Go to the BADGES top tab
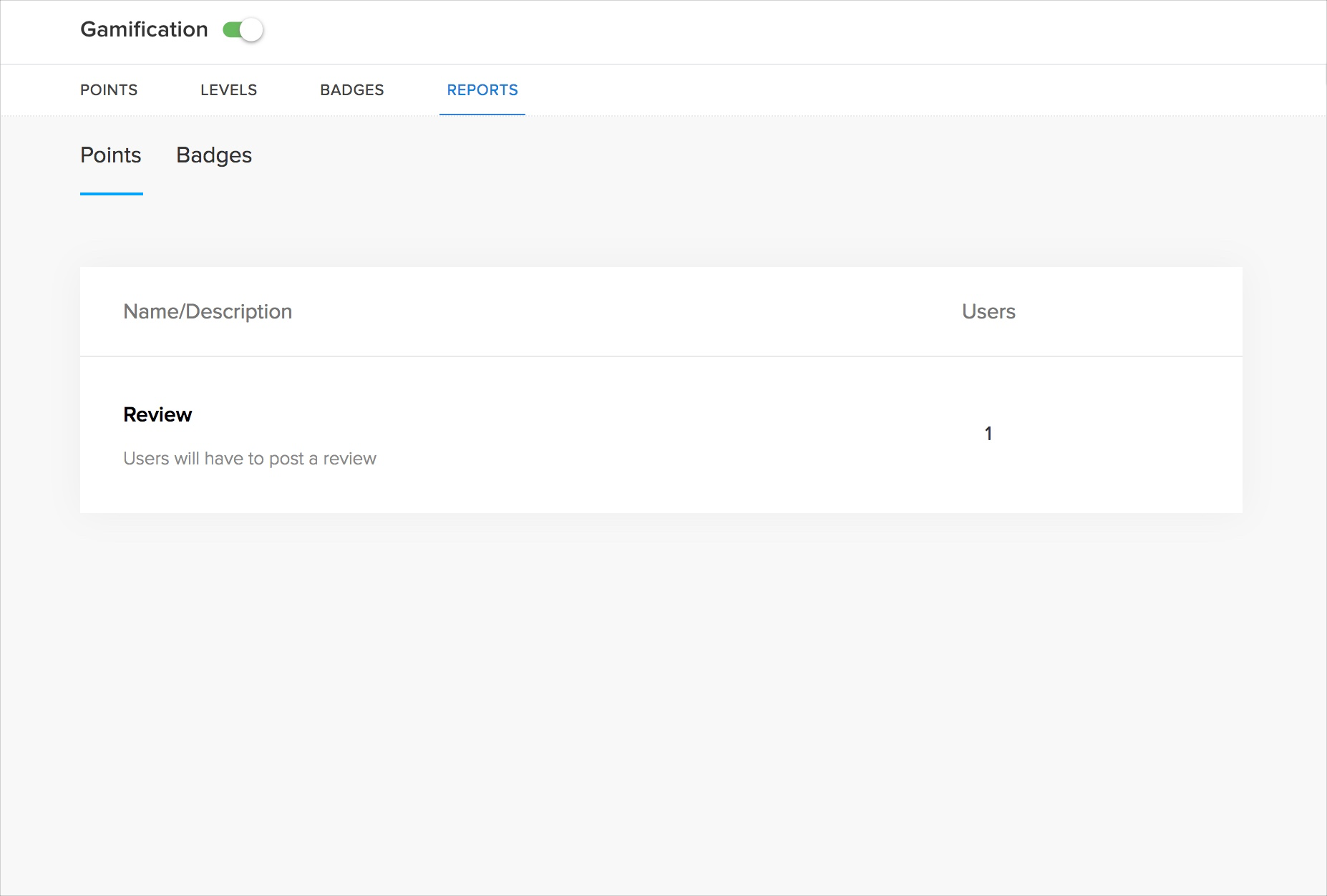 click(351, 90)
